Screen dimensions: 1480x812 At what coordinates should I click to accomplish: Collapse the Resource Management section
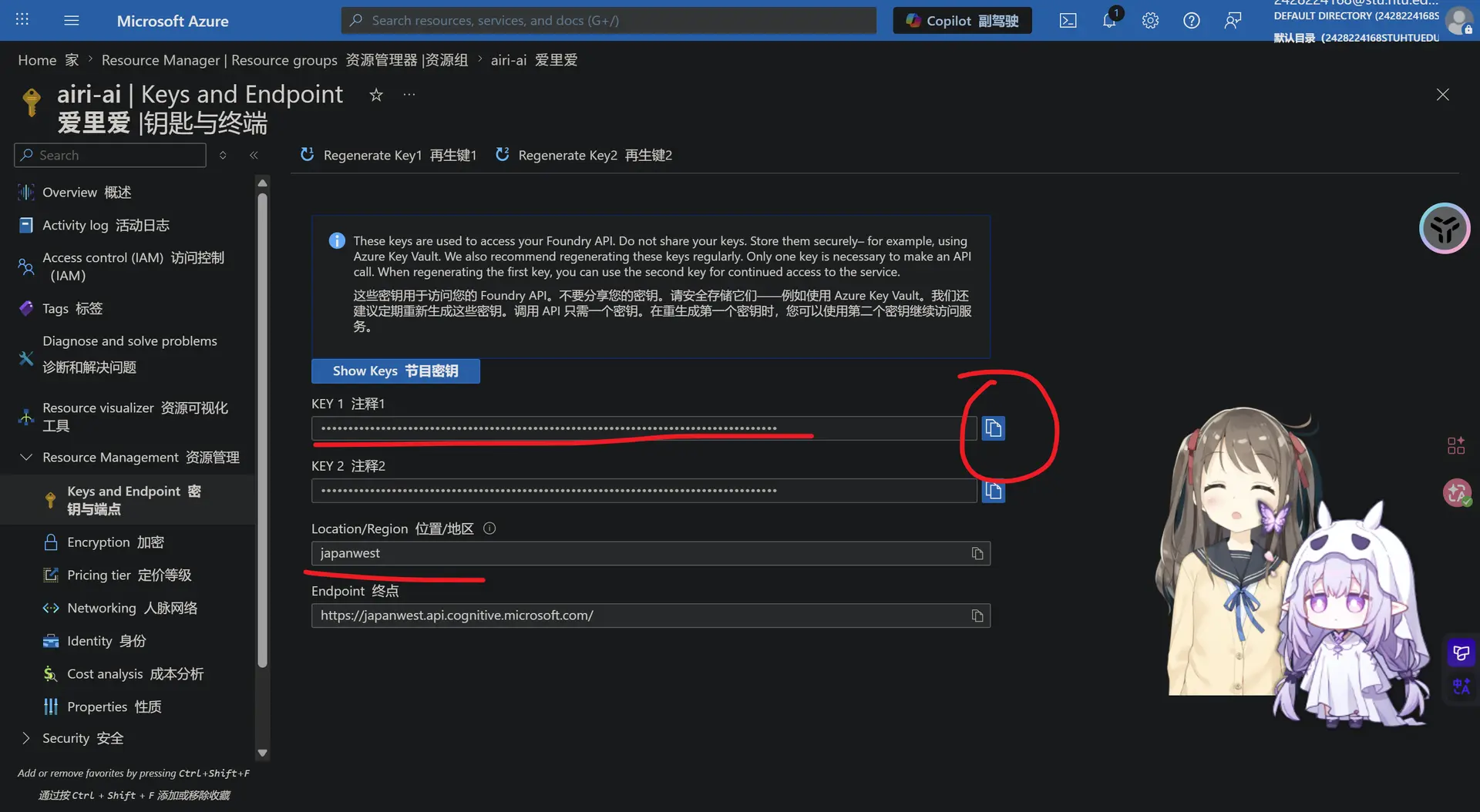[26, 458]
